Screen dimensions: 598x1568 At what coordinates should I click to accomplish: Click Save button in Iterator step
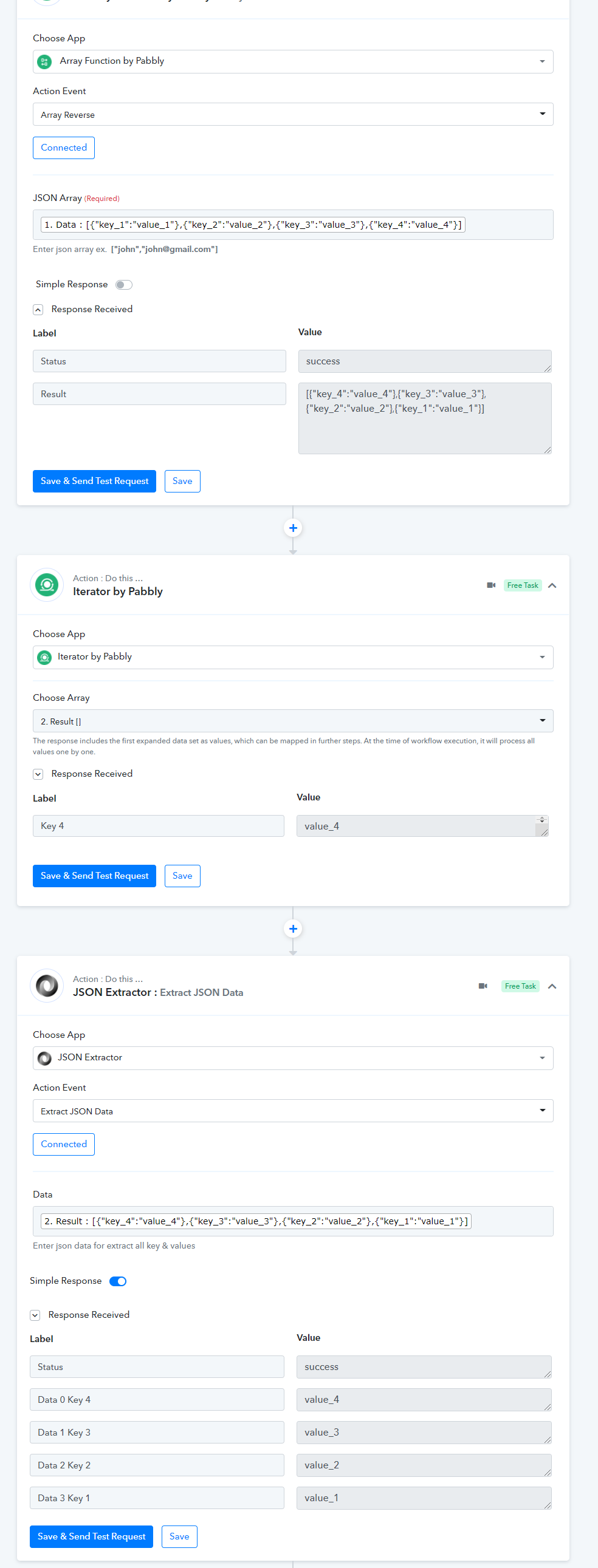pos(182,876)
